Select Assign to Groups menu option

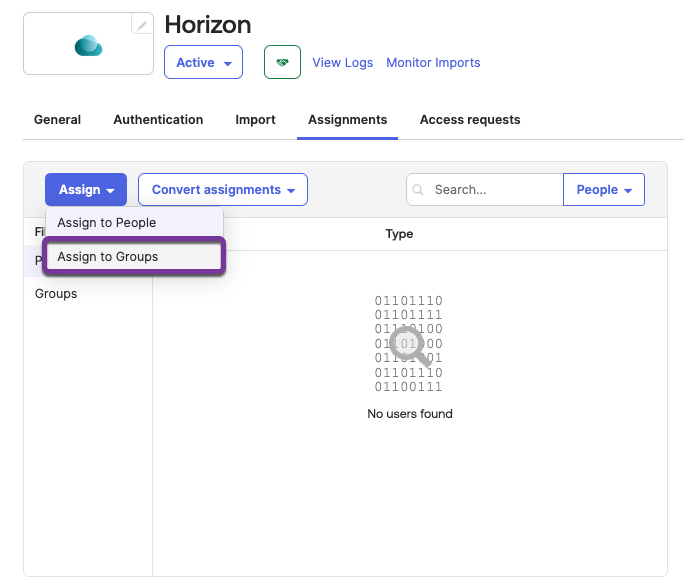pos(108,257)
